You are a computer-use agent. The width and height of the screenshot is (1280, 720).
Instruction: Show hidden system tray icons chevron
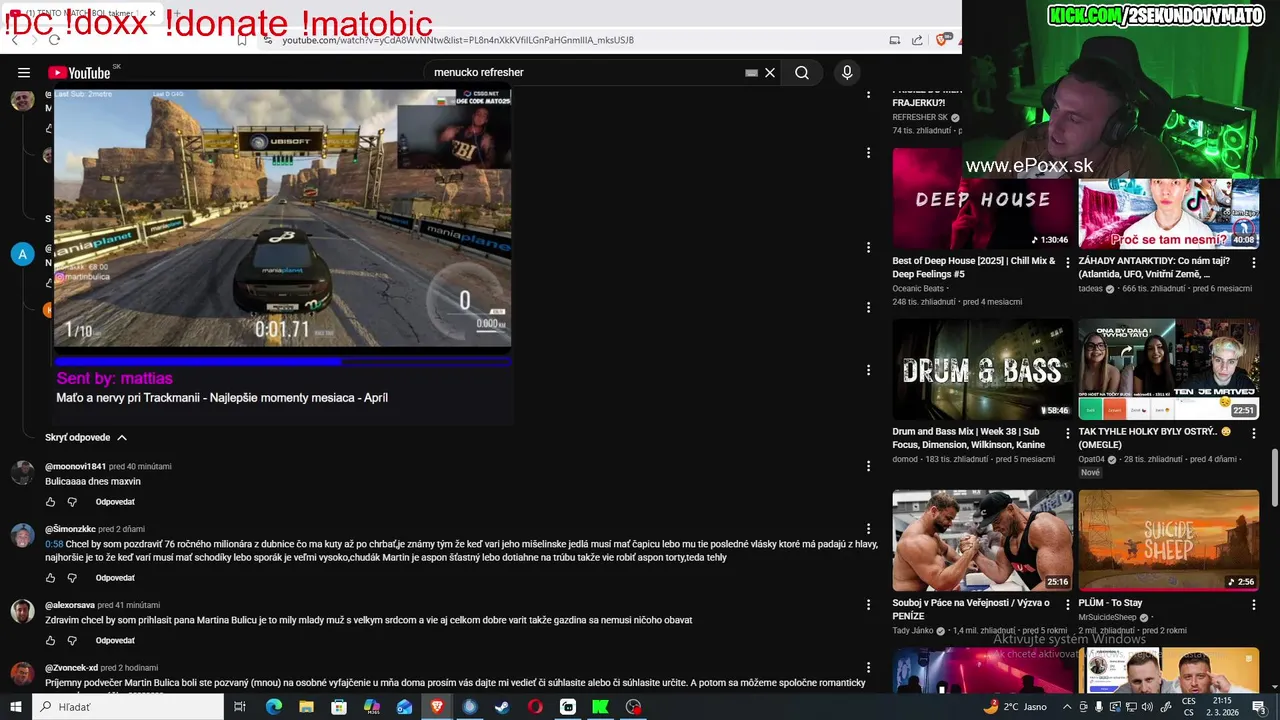point(1066,707)
